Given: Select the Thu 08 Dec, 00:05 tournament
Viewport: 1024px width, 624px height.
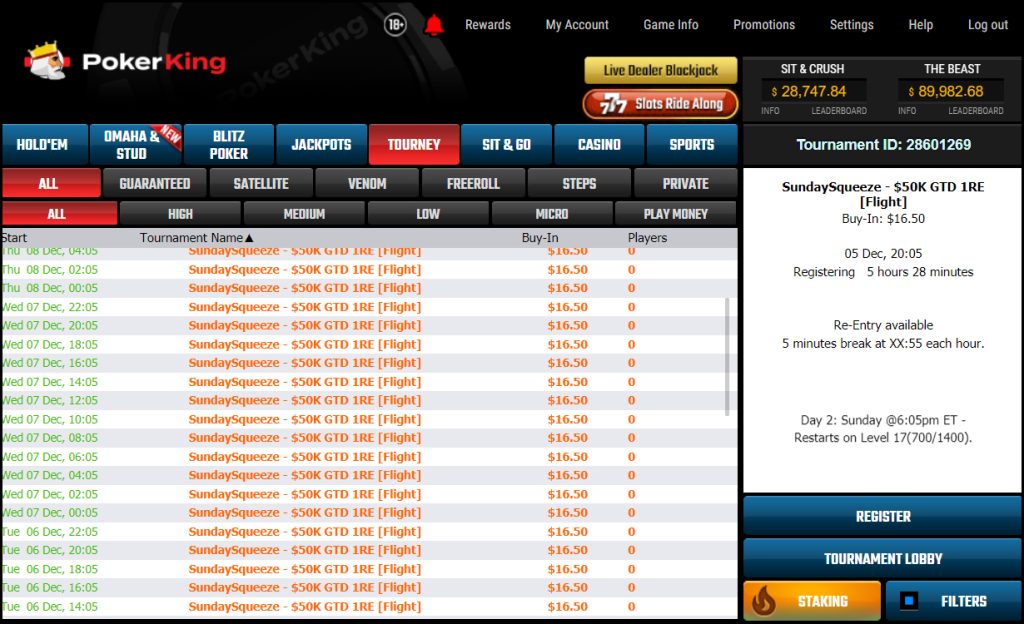Looking at the screenshot, I should tap(369, 288).
